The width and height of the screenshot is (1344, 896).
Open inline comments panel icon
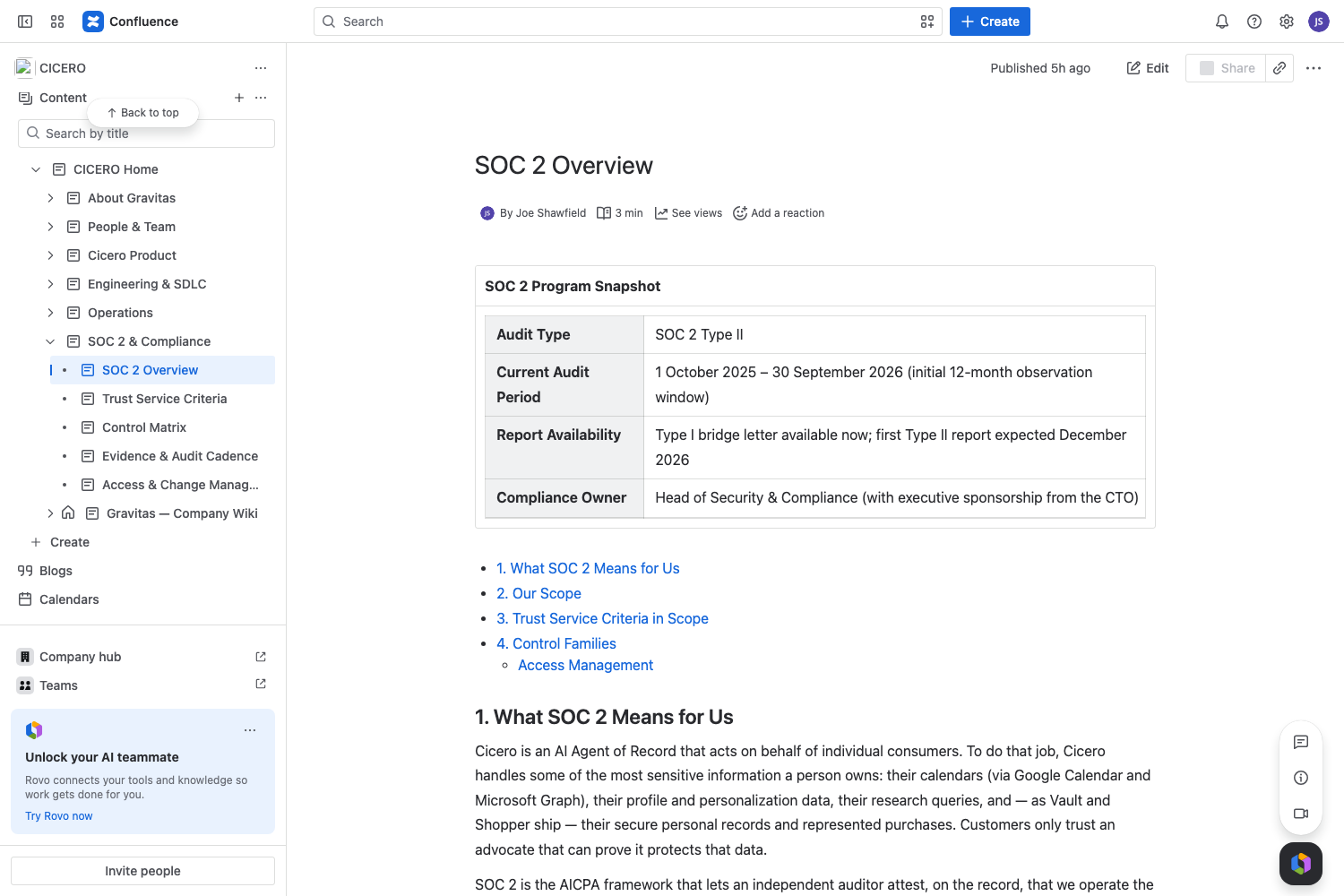point(1301,742)
